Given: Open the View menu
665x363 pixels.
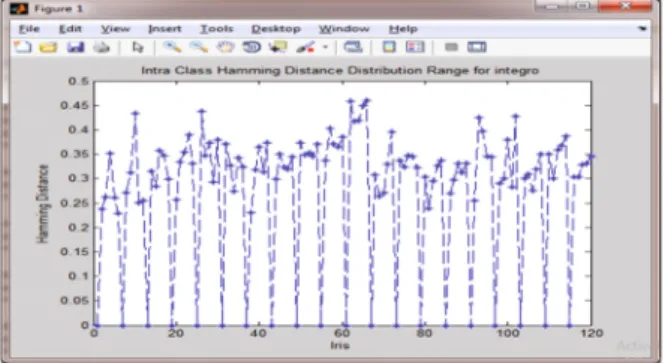Looking at the screenshot, I should (115, 29).
